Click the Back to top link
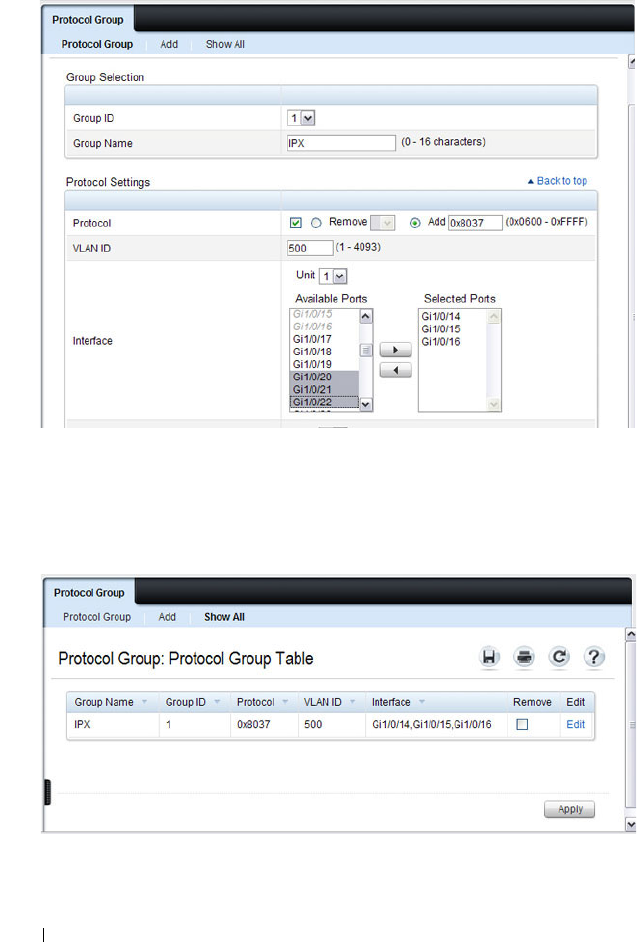Image resolution: width=641 pixels, height=942 pixels. [557, 181]
